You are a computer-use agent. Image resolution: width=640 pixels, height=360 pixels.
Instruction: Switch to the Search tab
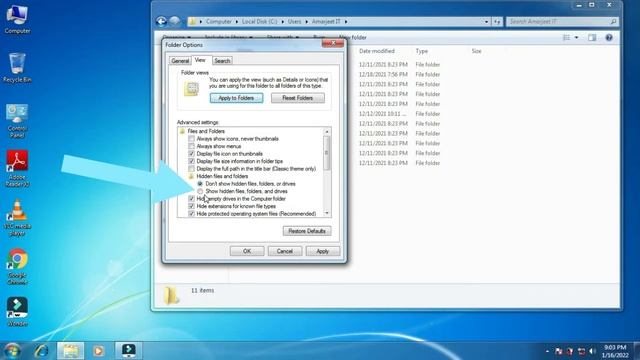[222, 61]
